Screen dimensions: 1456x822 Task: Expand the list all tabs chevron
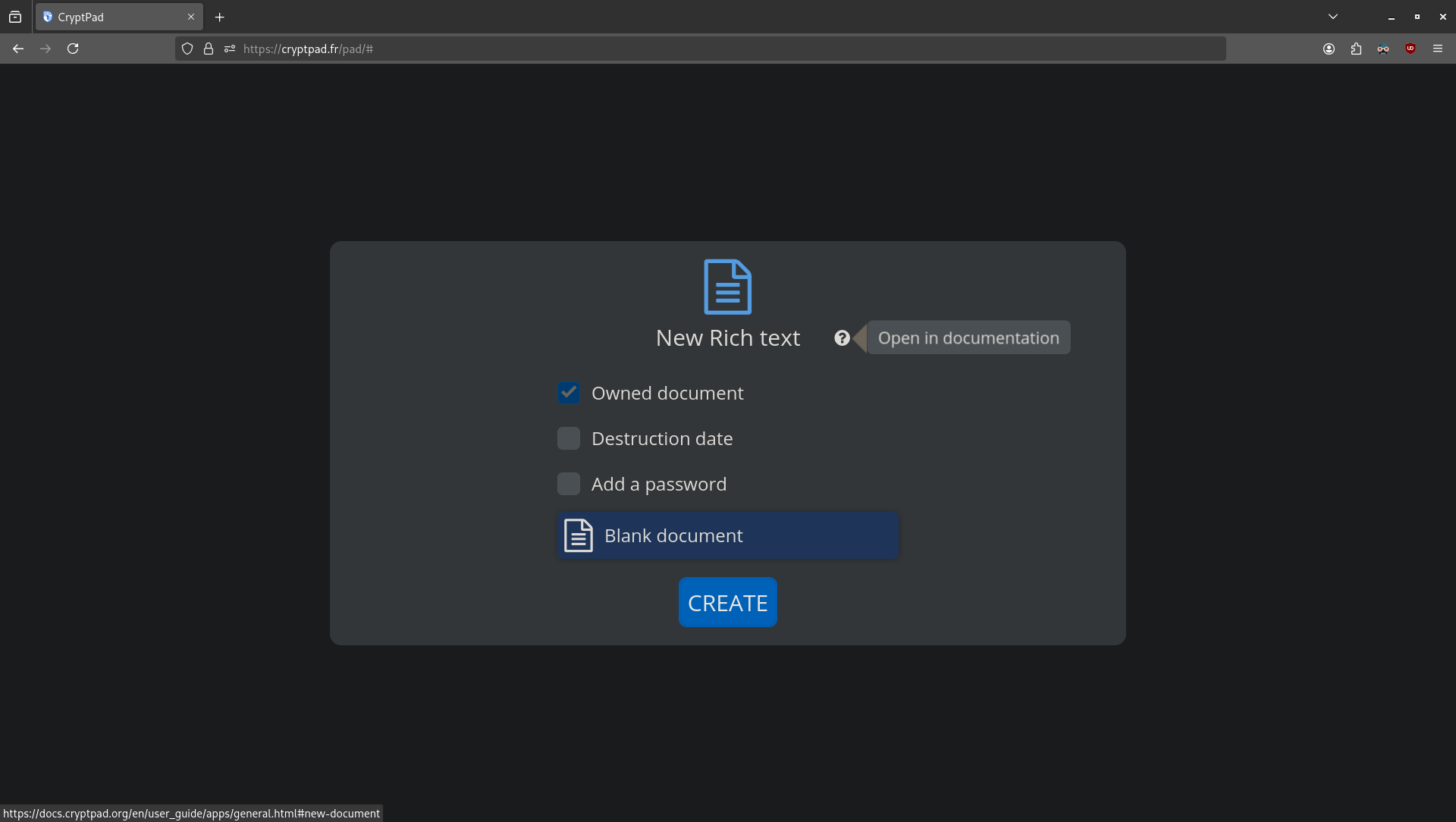(1332, 17)
